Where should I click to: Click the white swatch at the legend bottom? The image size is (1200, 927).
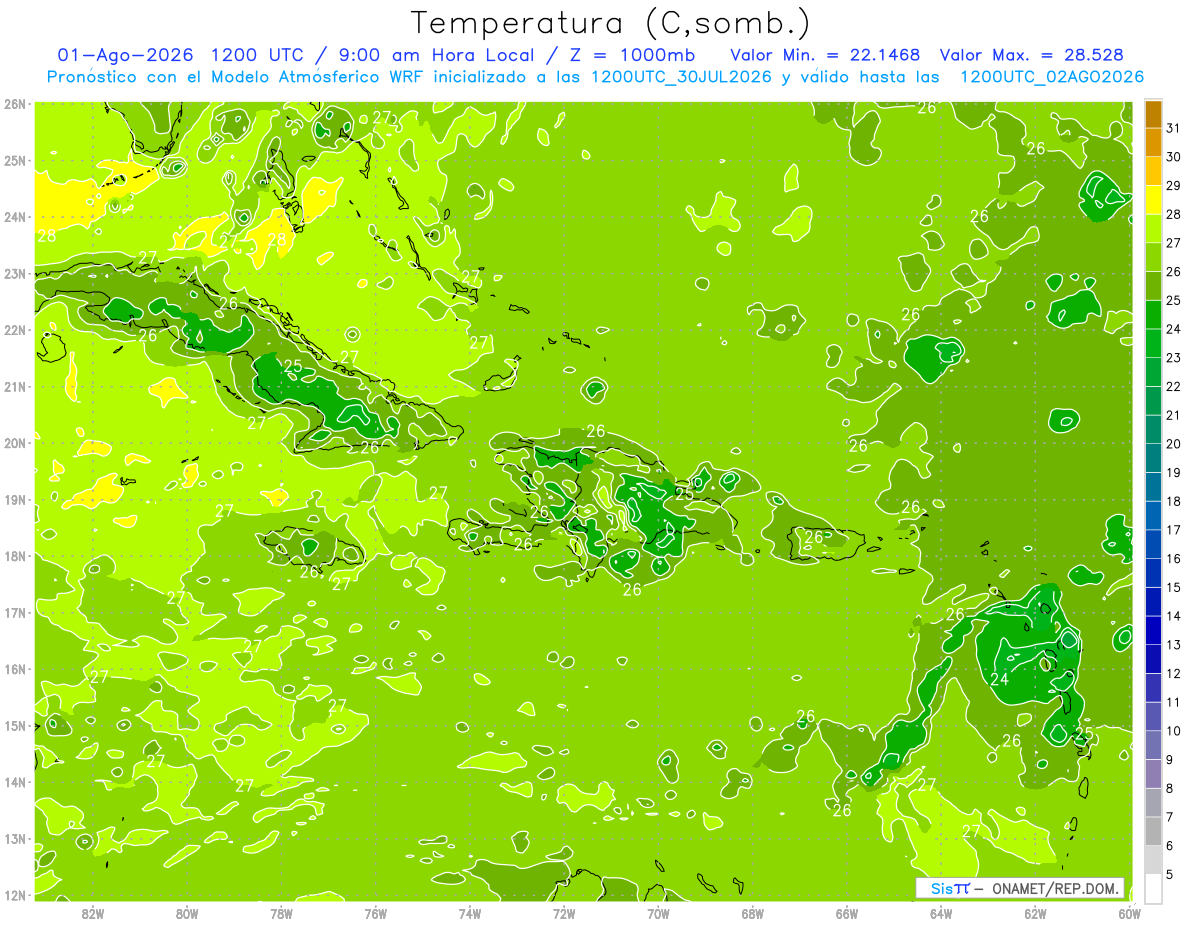point(1153,887)
